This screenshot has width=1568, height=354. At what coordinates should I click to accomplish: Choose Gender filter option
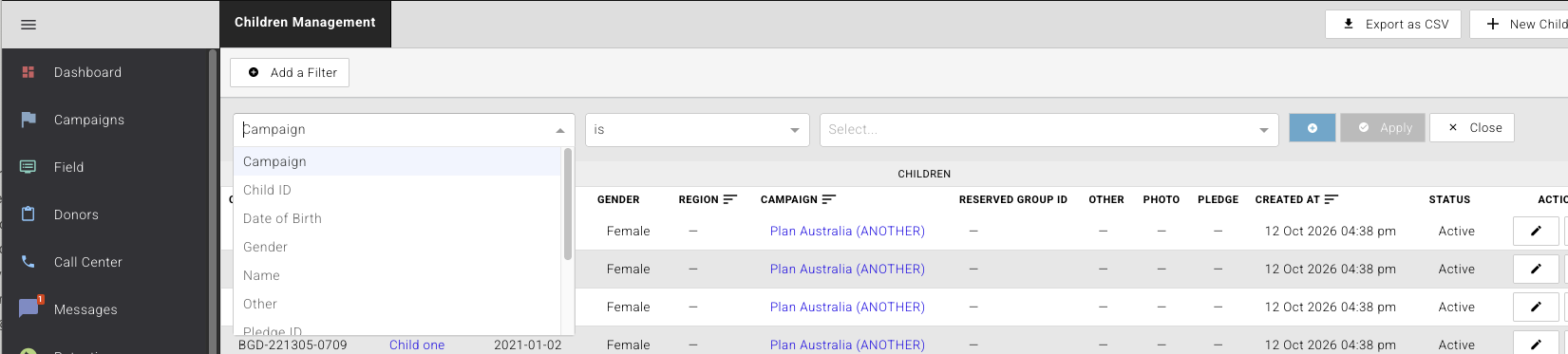tap(397, 247)
